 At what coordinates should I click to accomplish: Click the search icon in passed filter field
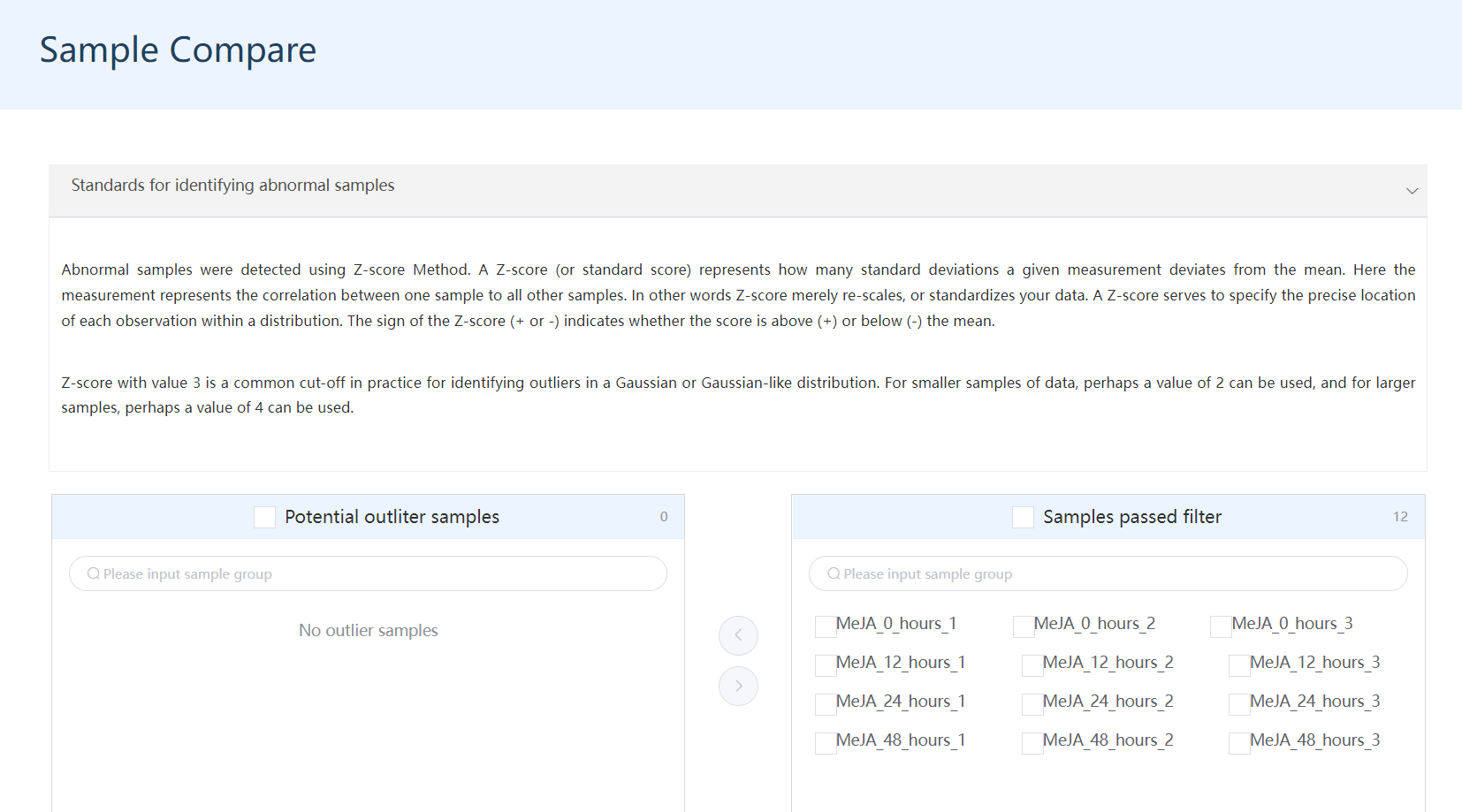click(x=834, y=573)
